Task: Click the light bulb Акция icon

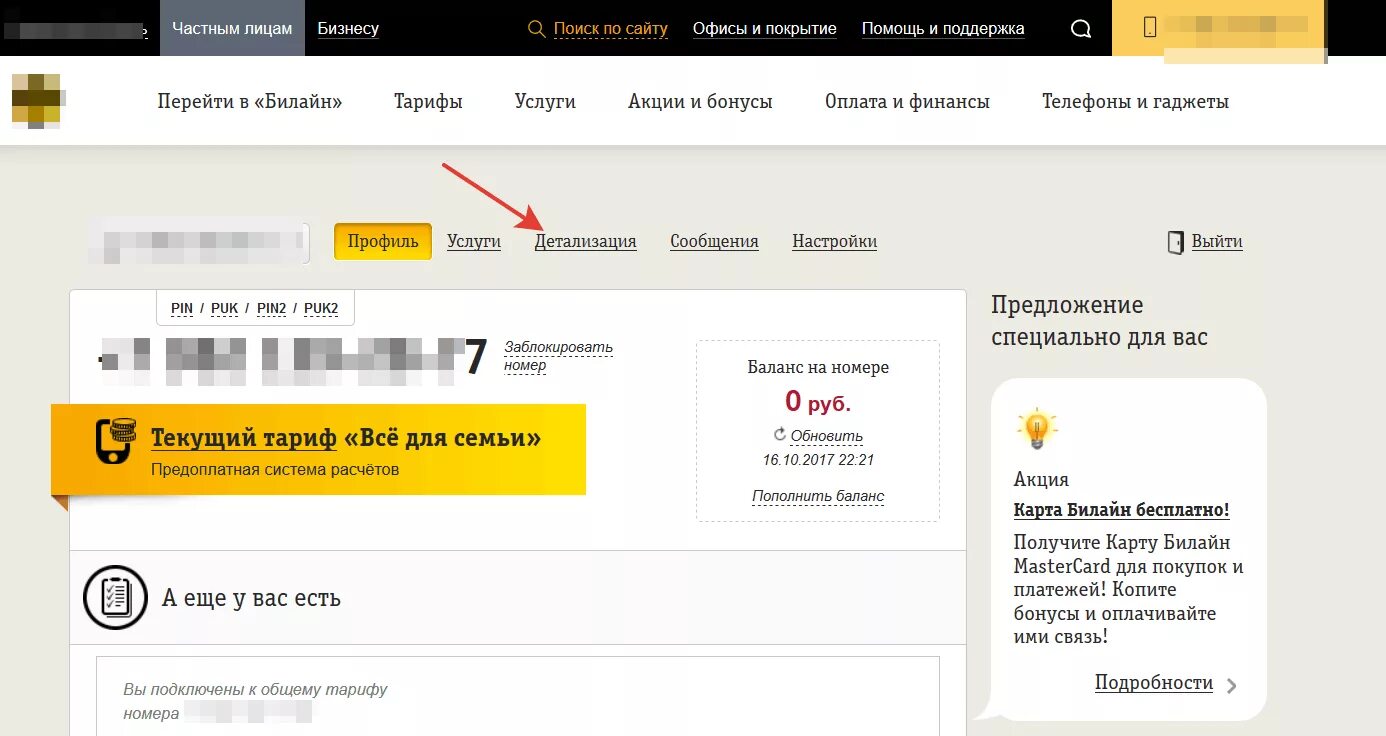Action: pos(1037,429)
